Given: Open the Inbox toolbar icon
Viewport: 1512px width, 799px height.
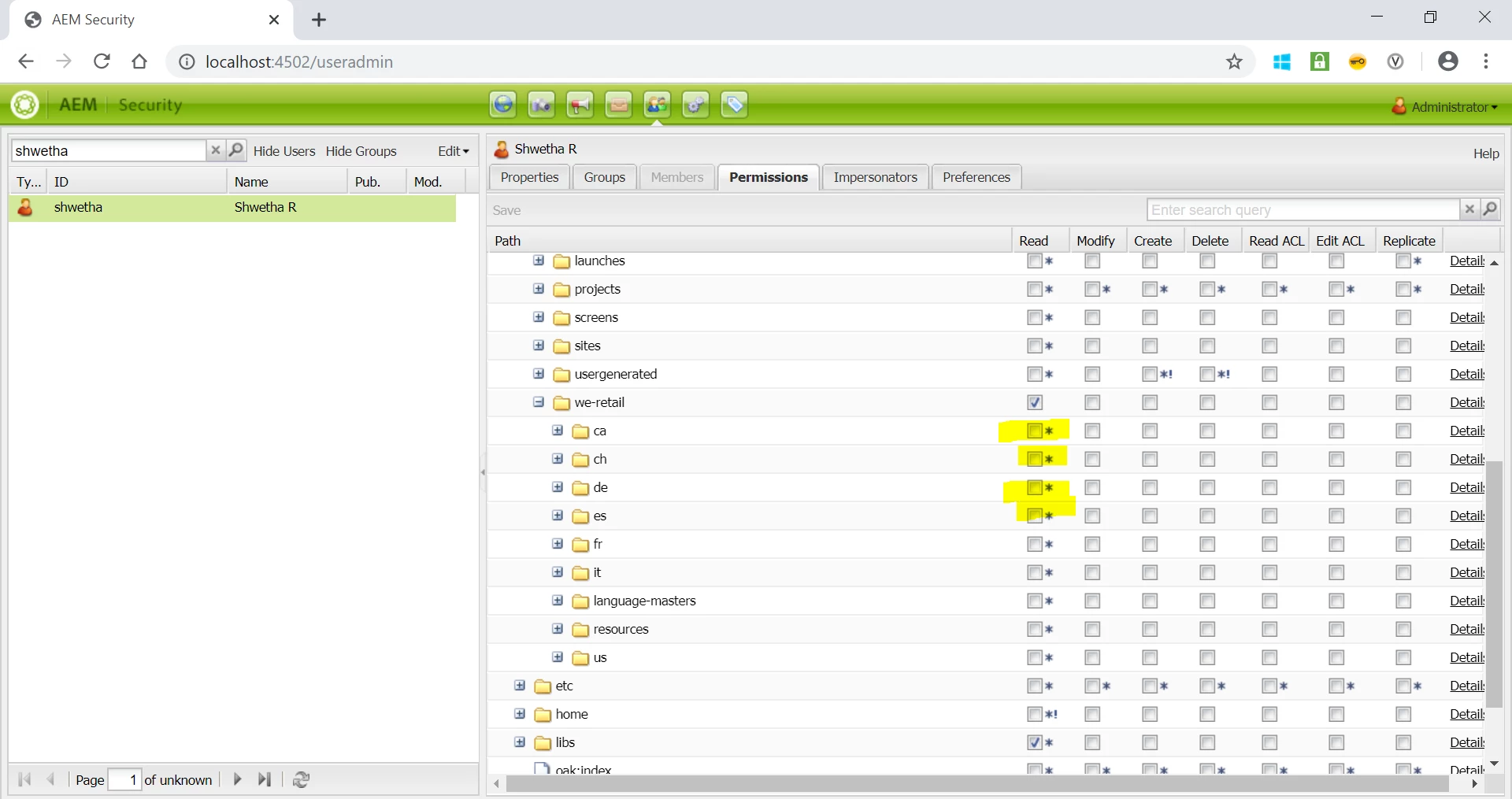Looking at the screenshot, I should [x=618, y=105].
